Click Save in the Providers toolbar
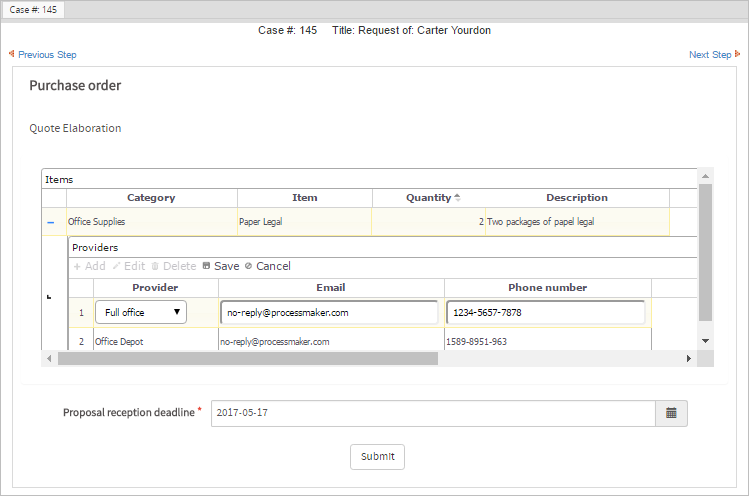749x496 pixels. point(220,266)
